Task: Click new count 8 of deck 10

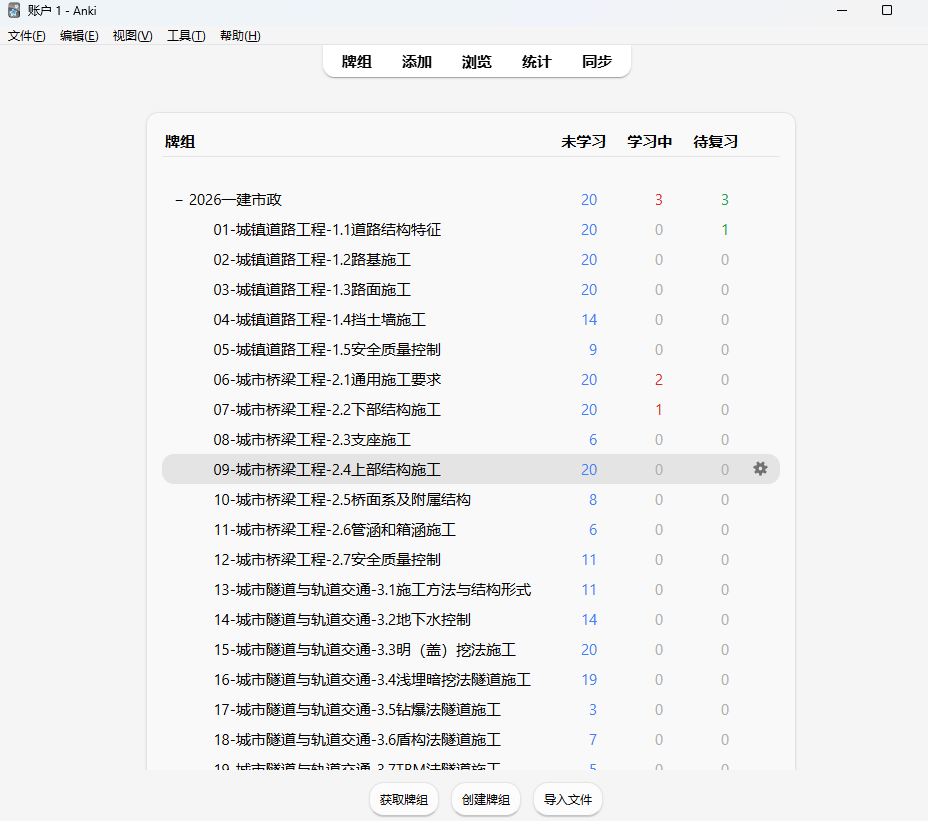Action: tap(593, 500)
